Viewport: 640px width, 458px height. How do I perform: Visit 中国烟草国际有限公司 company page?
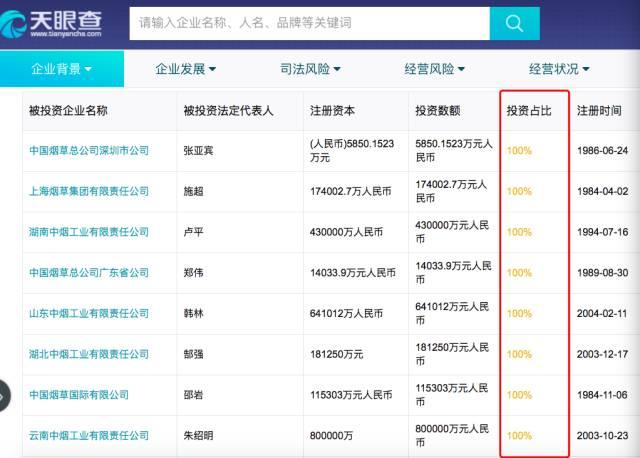79,395
